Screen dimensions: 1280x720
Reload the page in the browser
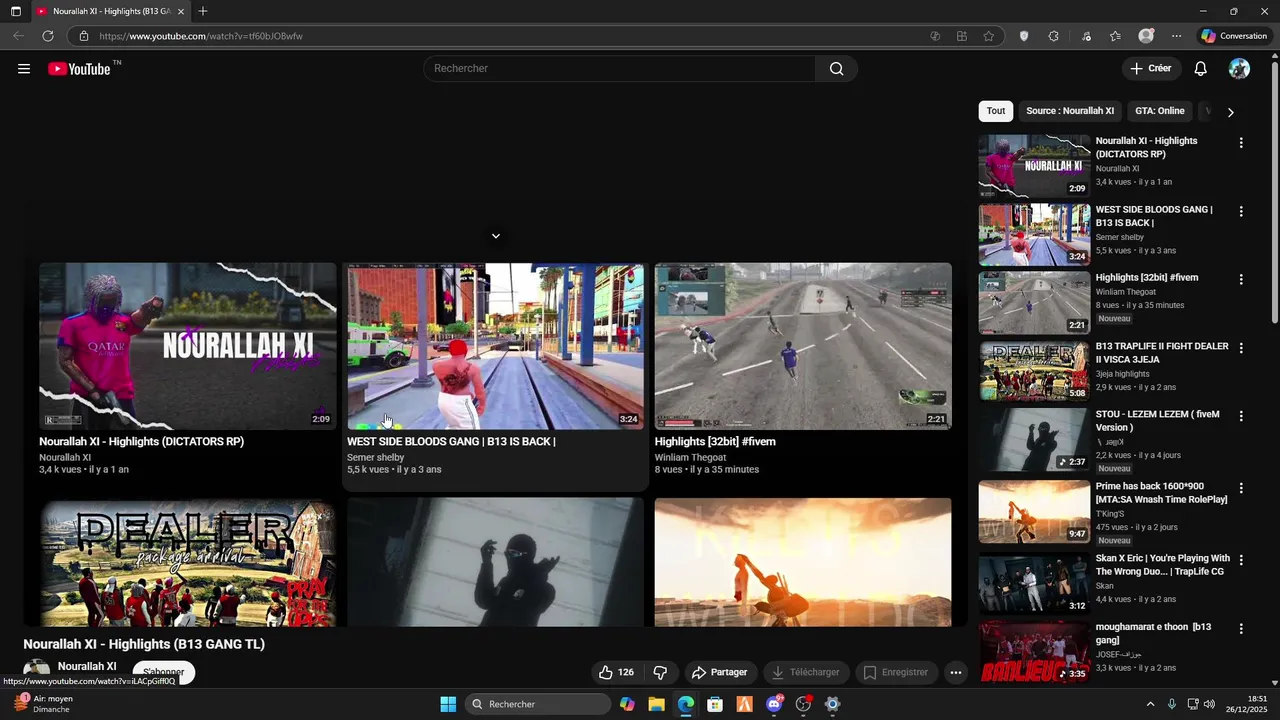47,36
